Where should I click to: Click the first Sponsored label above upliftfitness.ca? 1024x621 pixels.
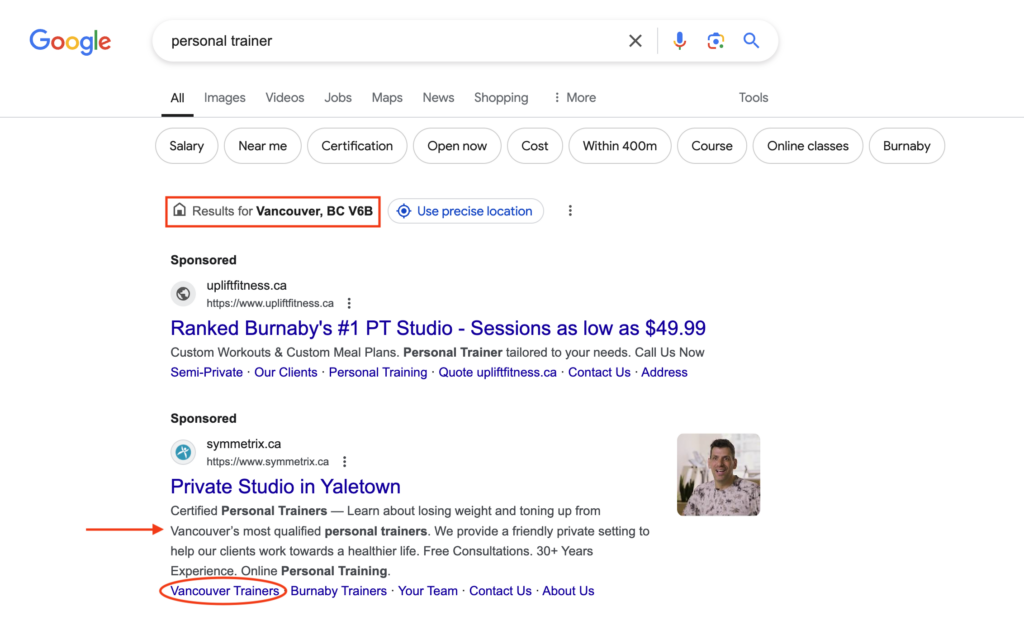click(x=204, y=260)
